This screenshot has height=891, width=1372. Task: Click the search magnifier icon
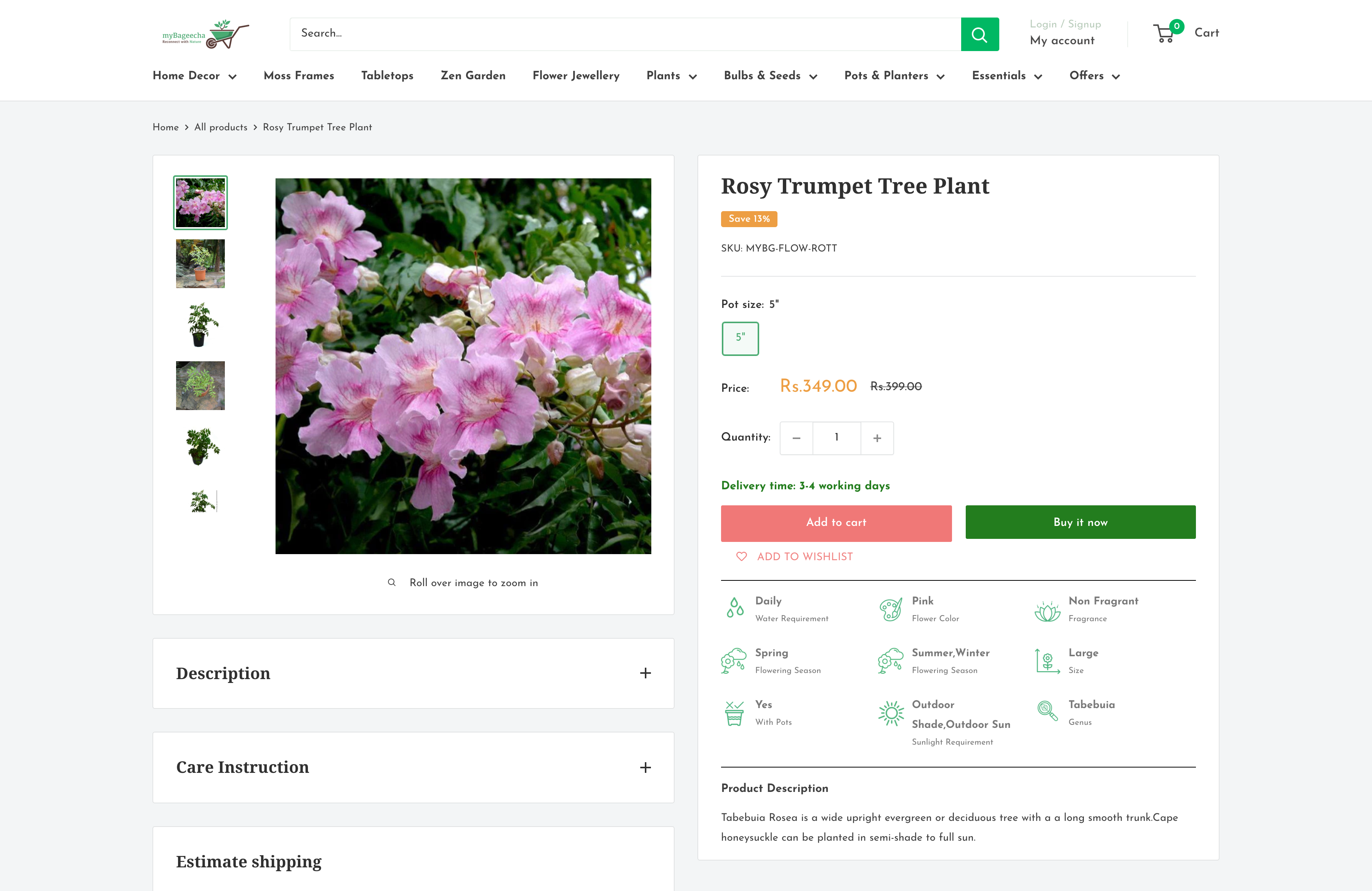tap(979, 34)
